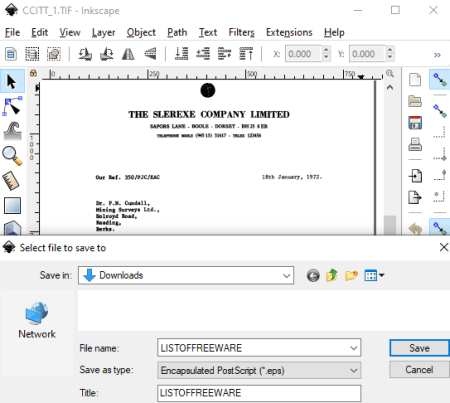Flip selected objects vertically
Screen dimensions: 450x403
pyautogui.click(x=150, y=54)
